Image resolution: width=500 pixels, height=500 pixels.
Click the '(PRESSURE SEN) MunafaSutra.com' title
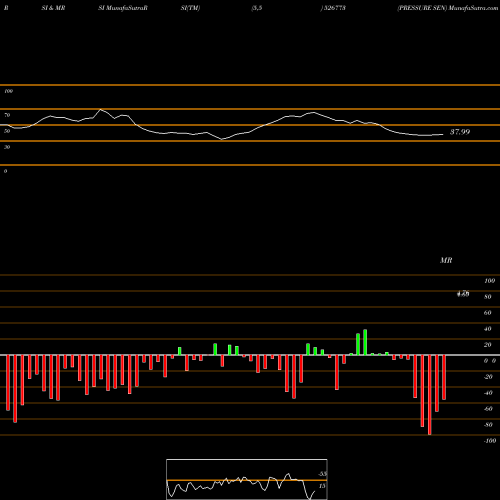click(448, 8)
